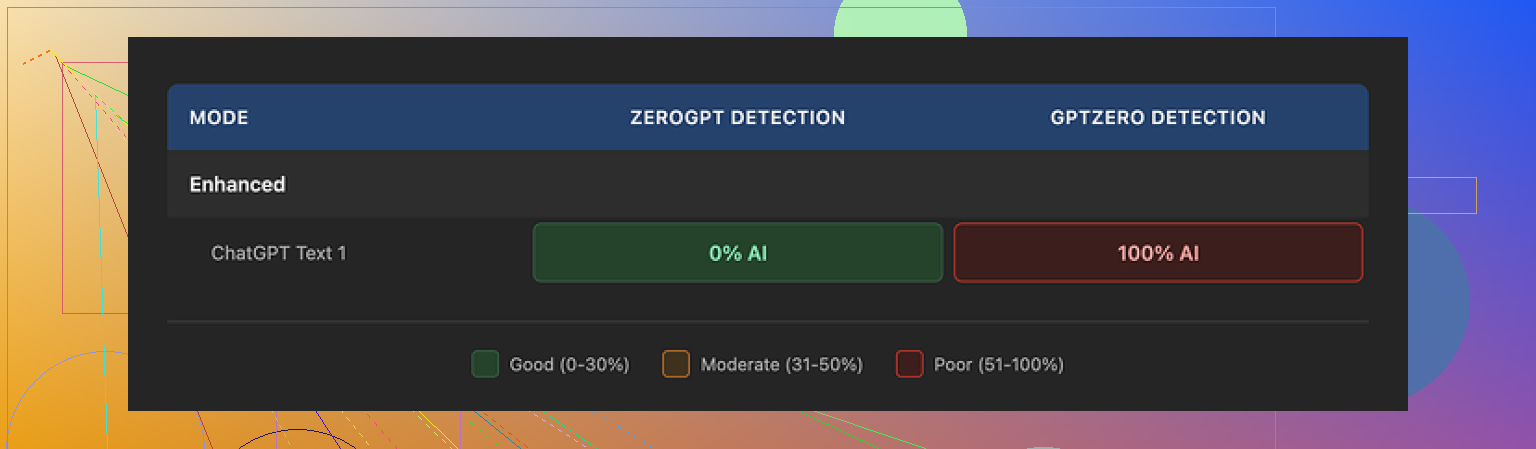
Task: Click the green 0% AI result badge
Action: (737, 253)
